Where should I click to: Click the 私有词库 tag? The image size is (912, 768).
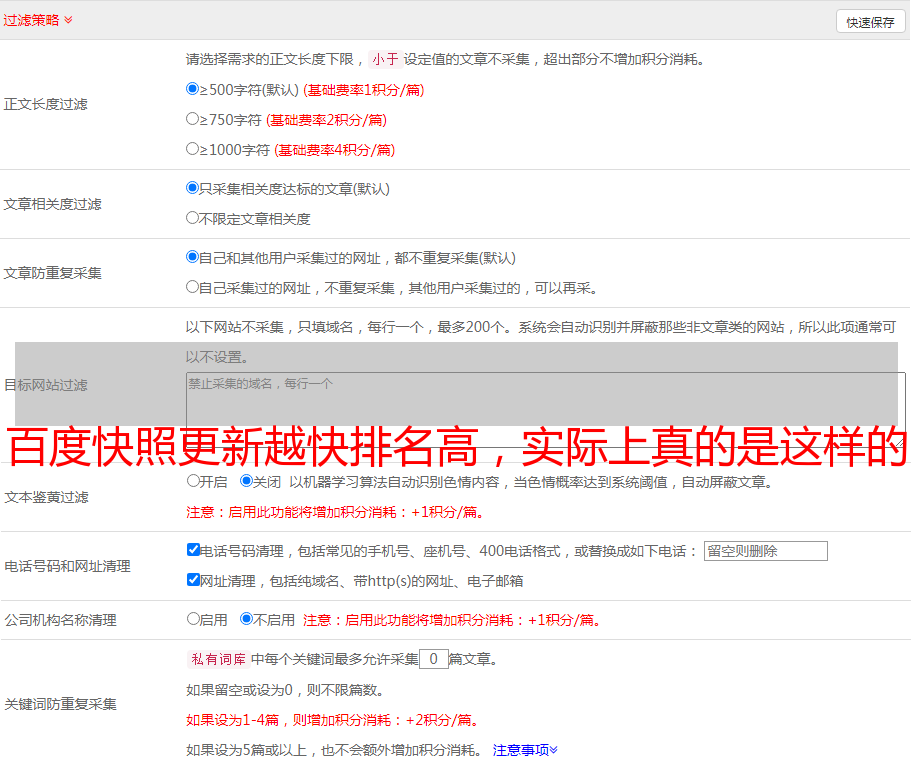pyautogui.click(x=219, y=659)
